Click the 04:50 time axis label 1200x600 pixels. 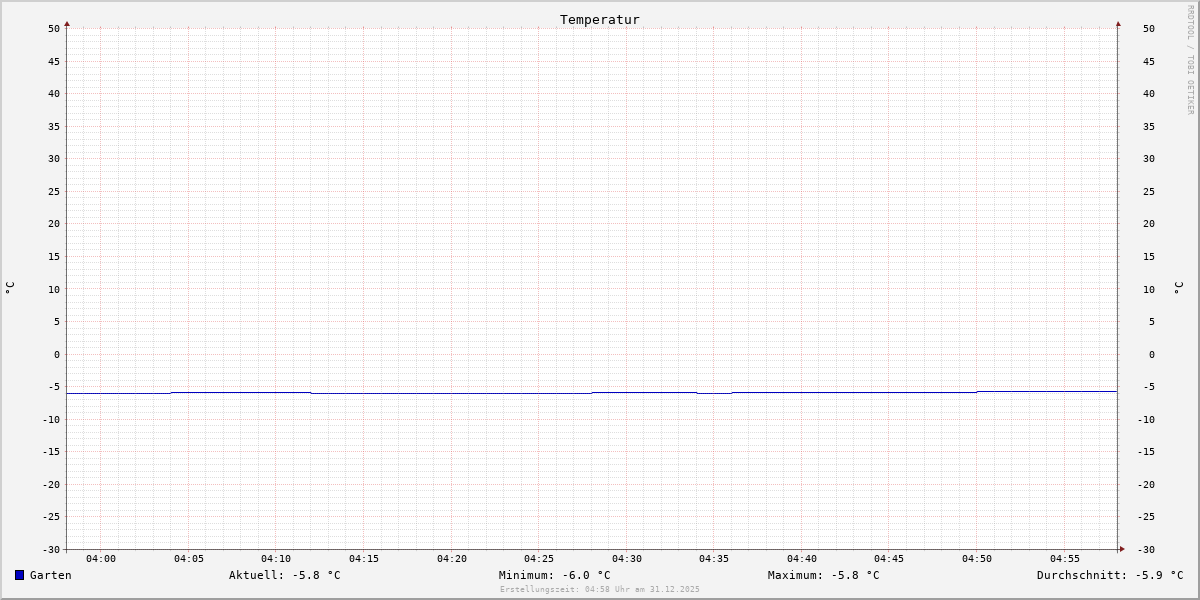[x=977, y=559]
